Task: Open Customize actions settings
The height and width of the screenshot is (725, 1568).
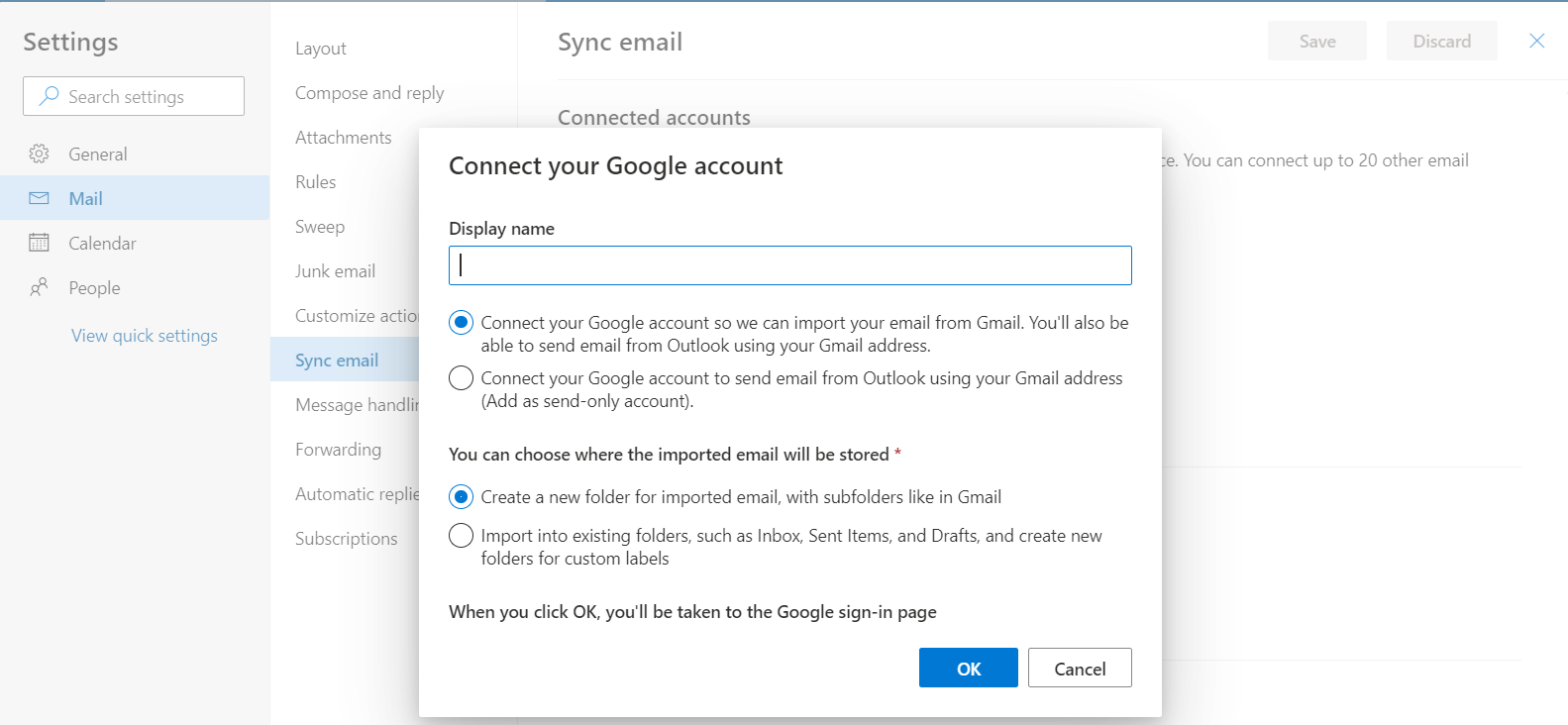Action: tap(357, 316)
